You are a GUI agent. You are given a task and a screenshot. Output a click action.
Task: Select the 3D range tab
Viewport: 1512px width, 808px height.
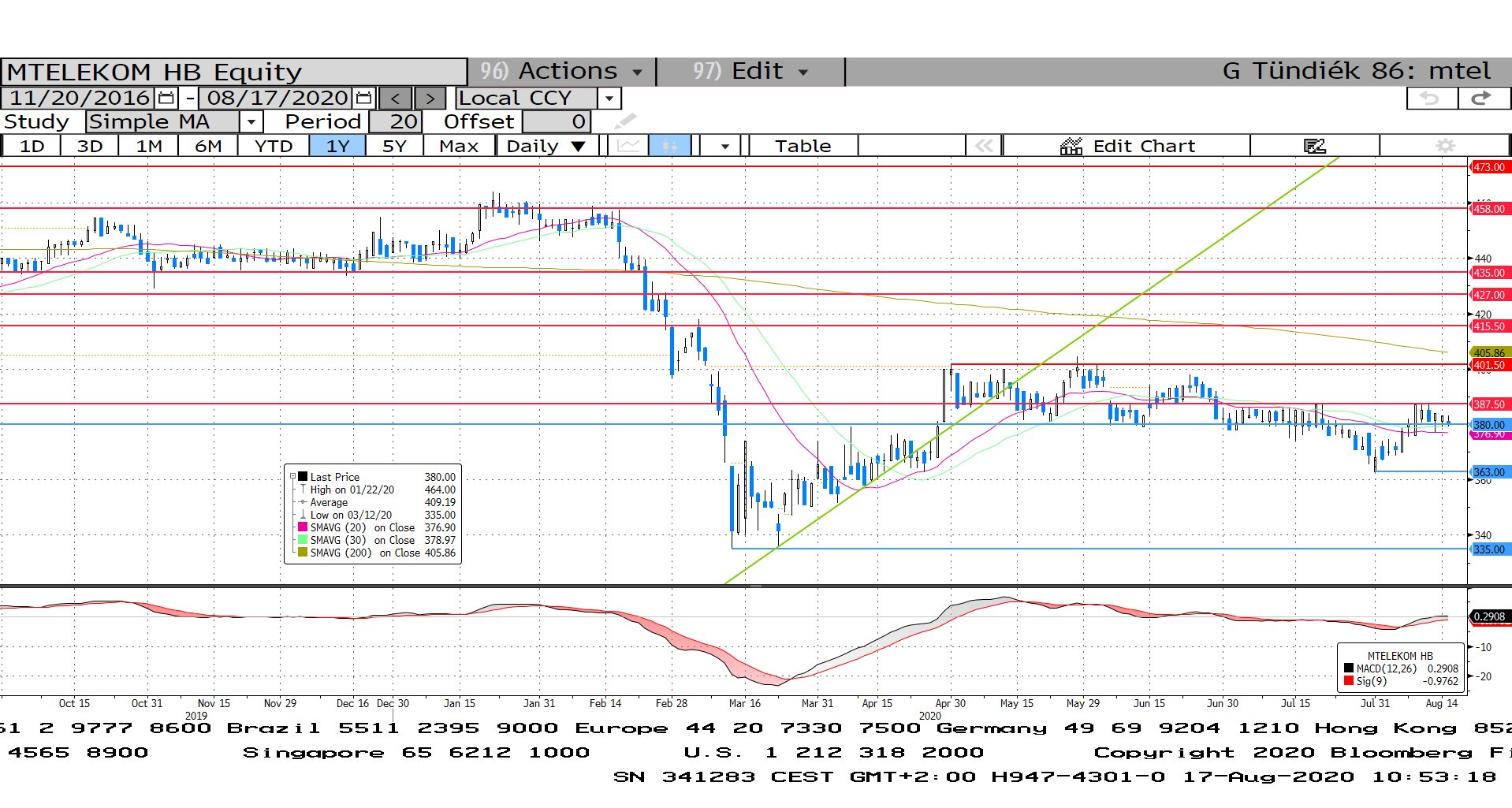[90, 146]
